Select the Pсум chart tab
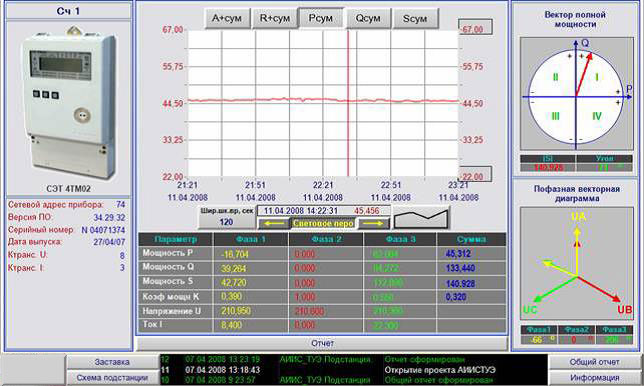 (x=321, y=18)
